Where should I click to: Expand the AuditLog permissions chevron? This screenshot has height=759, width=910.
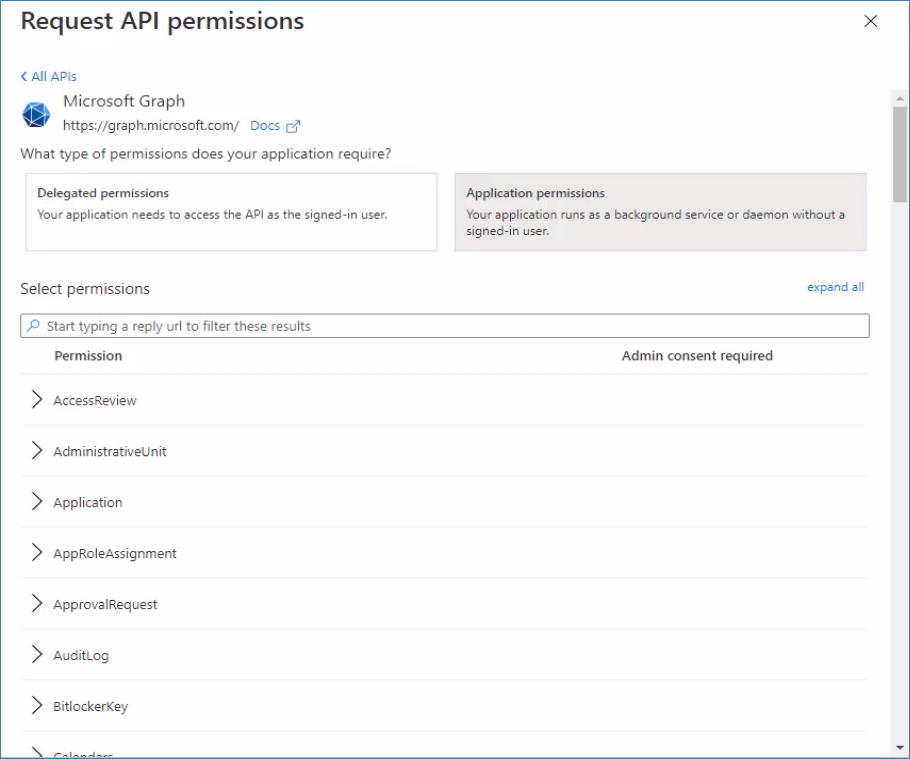coord(37,655)
